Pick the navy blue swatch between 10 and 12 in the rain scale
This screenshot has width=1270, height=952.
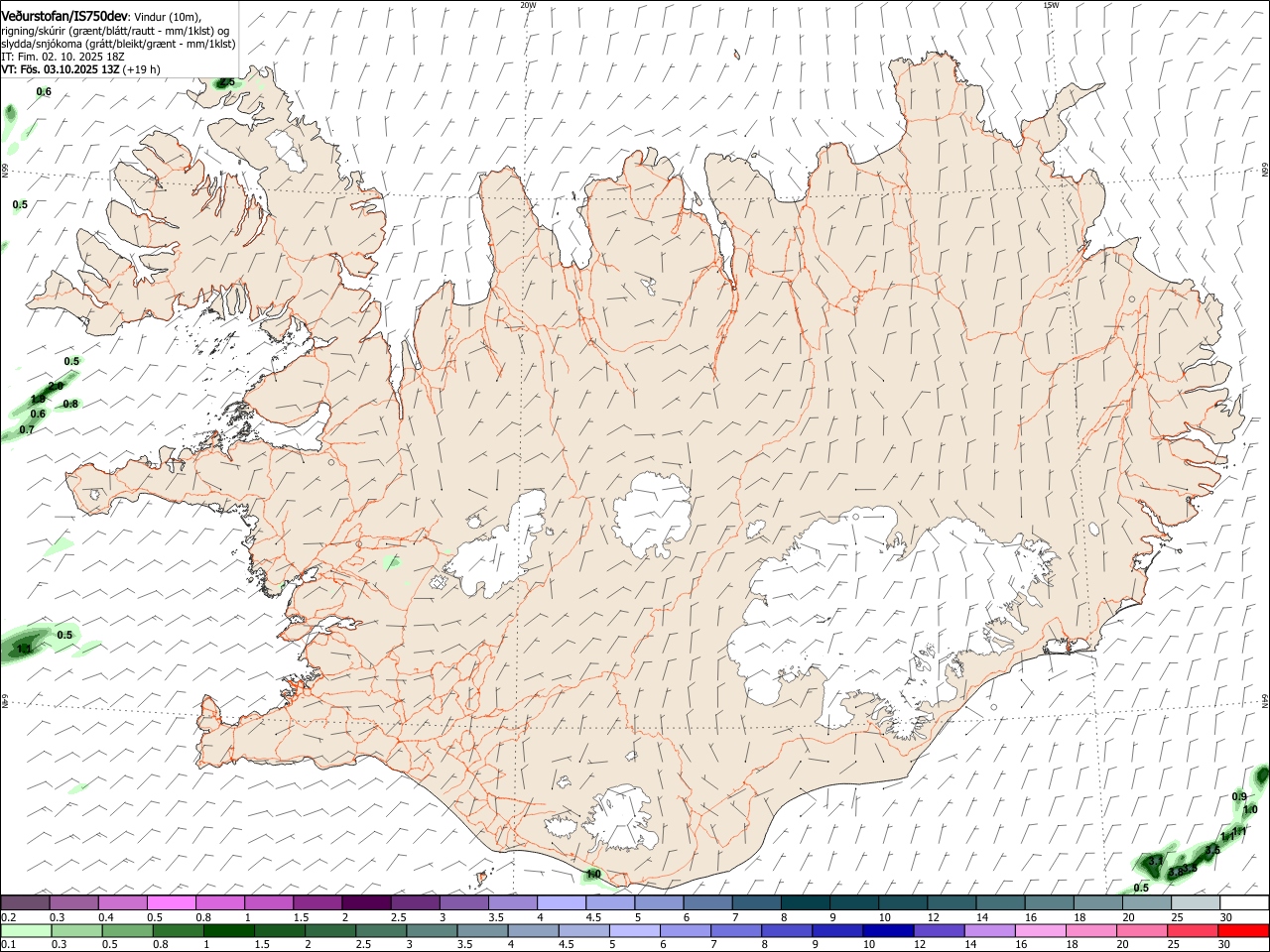[x=888, y=931]
